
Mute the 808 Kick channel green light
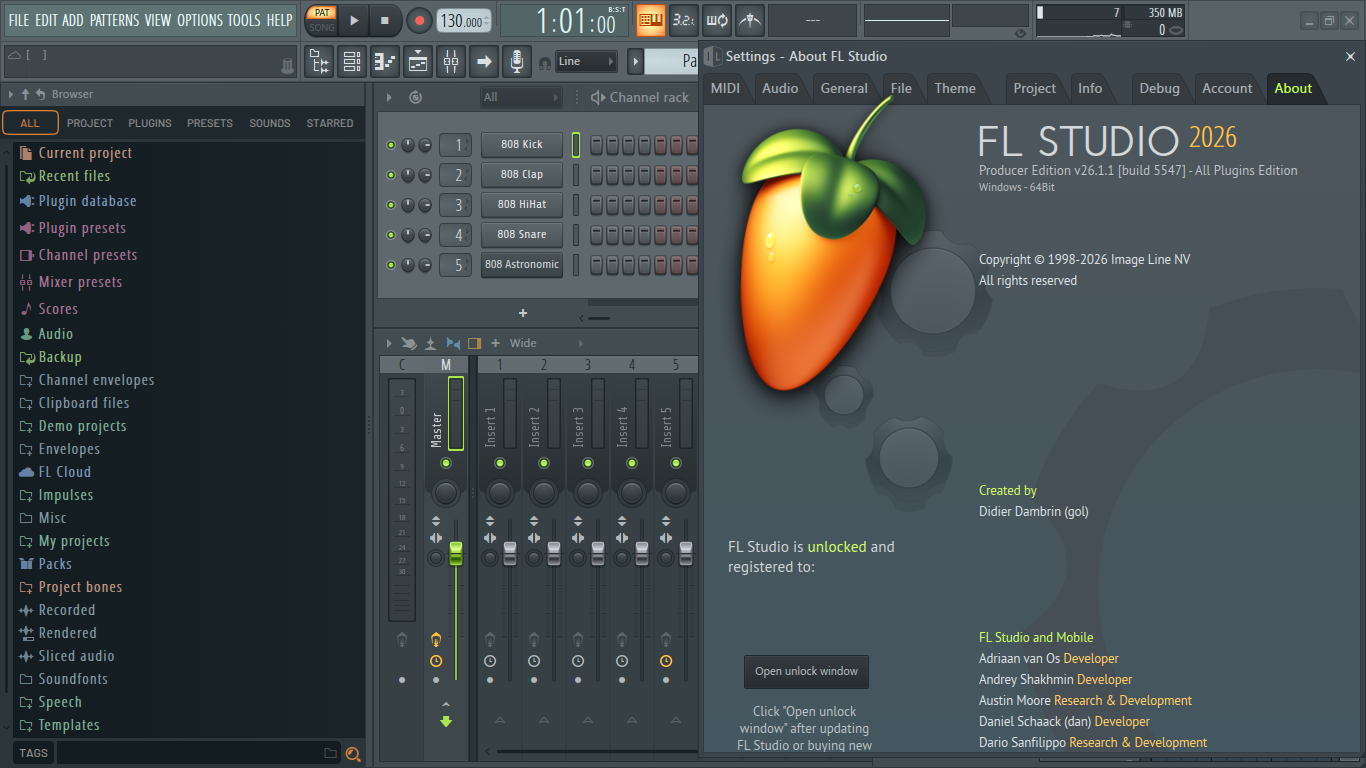coord(391,145)
